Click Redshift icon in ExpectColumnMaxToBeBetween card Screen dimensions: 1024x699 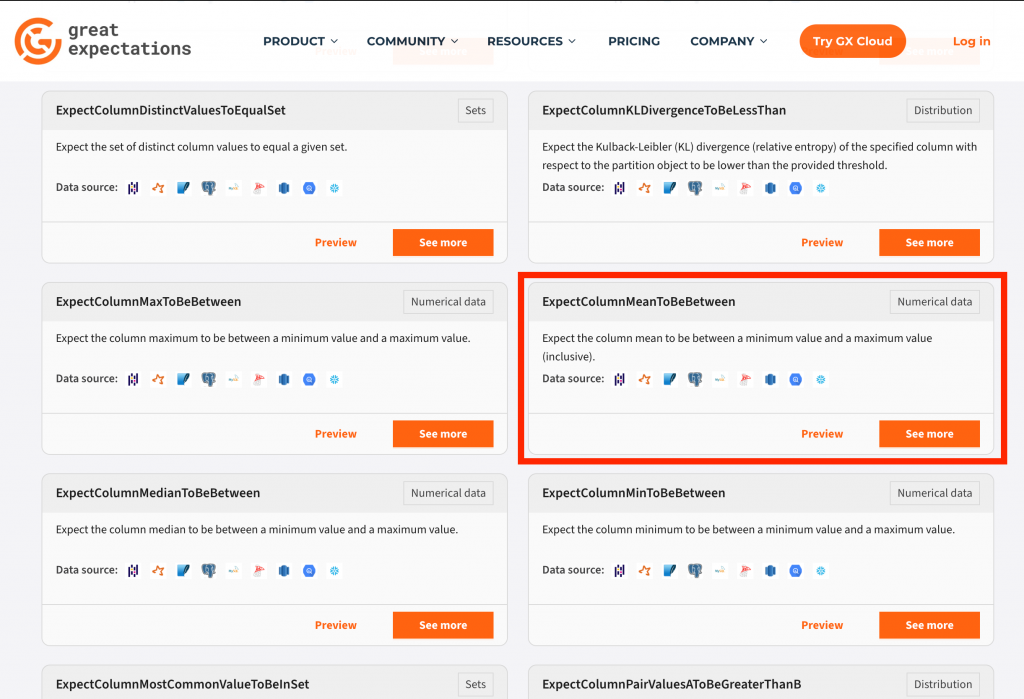tap(284, 379)
